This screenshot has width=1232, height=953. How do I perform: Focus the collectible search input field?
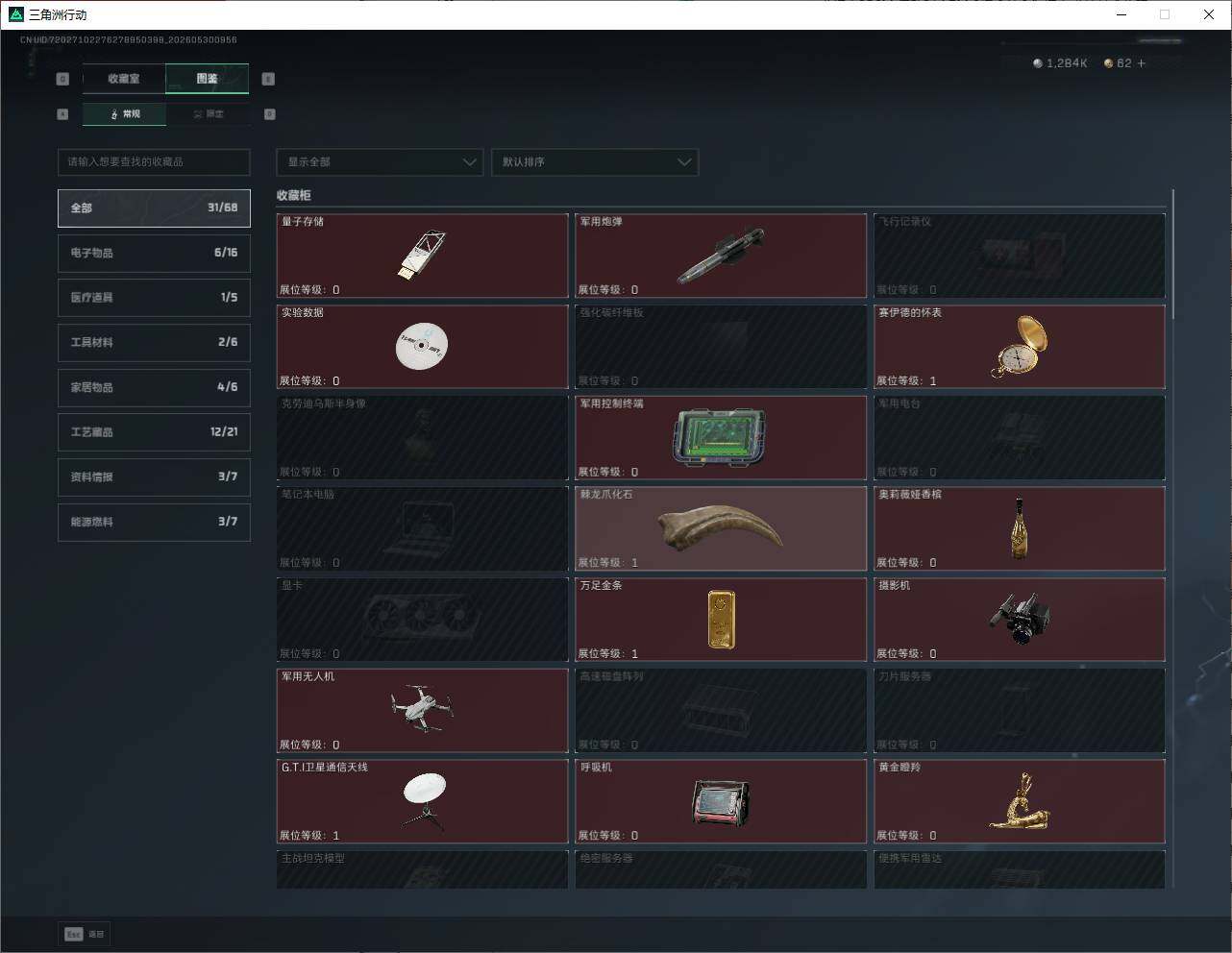(x=154, y=161)
